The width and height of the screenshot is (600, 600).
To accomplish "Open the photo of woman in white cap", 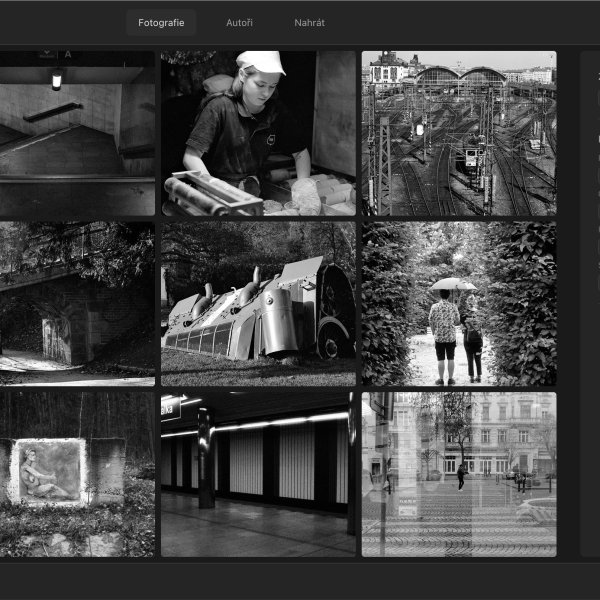I will pos(258,133).
